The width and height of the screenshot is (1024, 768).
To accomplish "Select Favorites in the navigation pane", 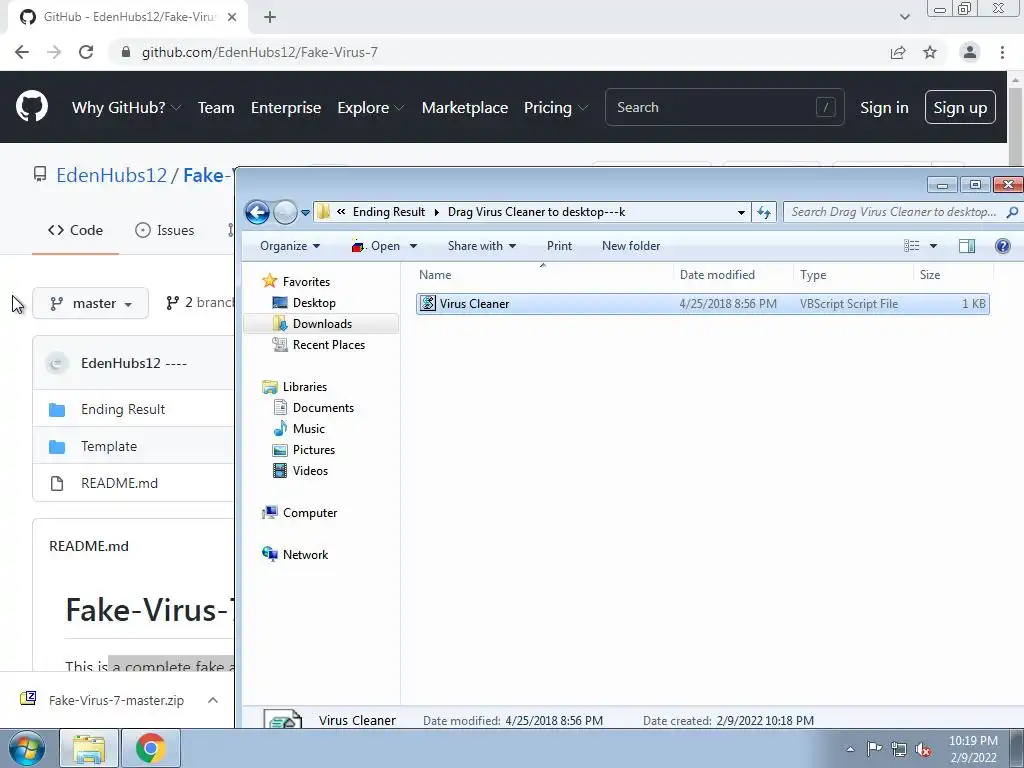I will click(306, 281).
